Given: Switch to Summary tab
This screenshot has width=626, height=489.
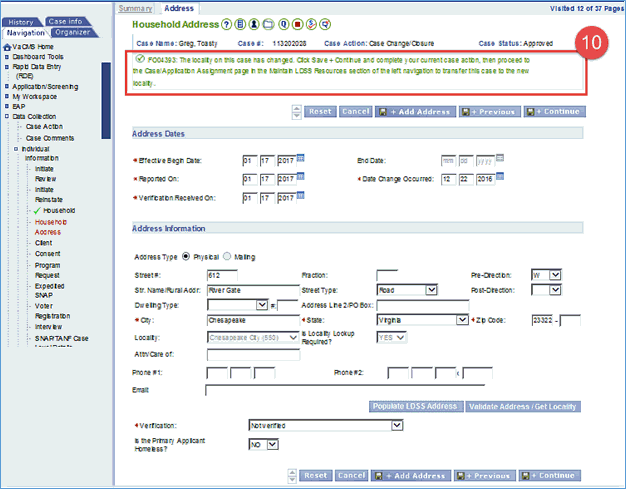Looking at the screenshot, I should (x=135, y=8).
